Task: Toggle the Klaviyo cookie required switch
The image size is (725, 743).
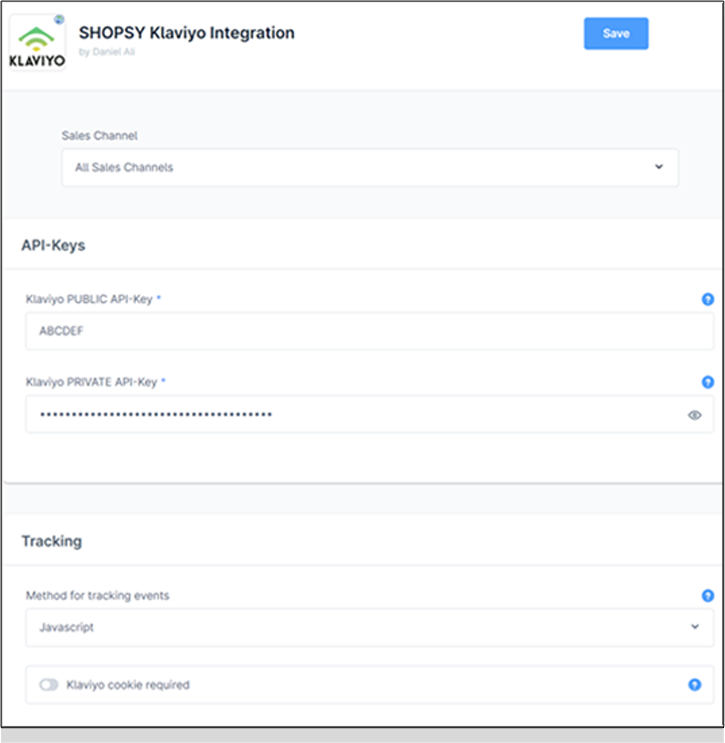Action: pos(49,685)
